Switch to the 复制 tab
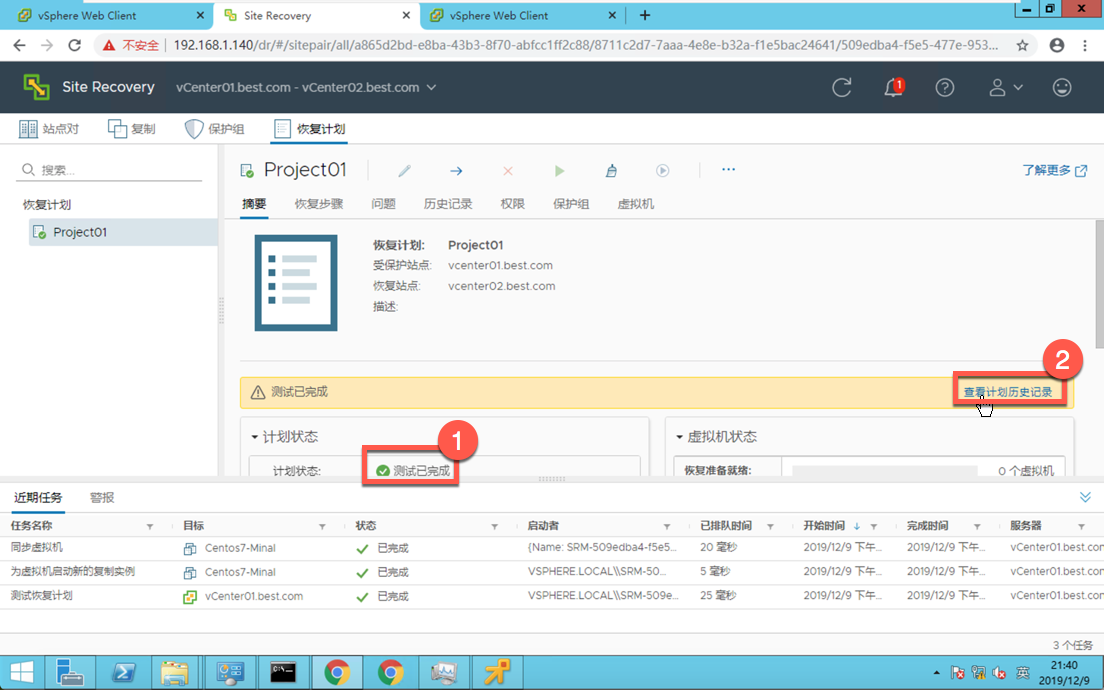The image size is (1104, 690). click(x=132, y=129)
